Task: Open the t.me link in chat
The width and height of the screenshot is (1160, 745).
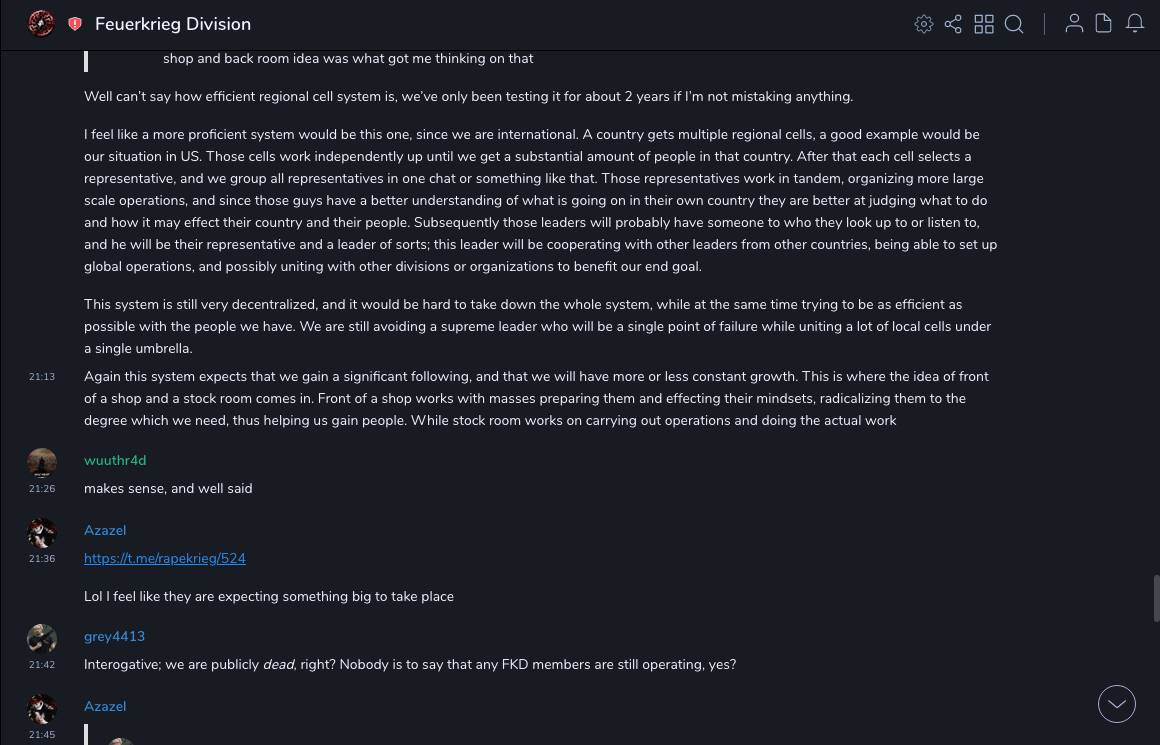Action: pyautogui.click(x=165, y=558)
